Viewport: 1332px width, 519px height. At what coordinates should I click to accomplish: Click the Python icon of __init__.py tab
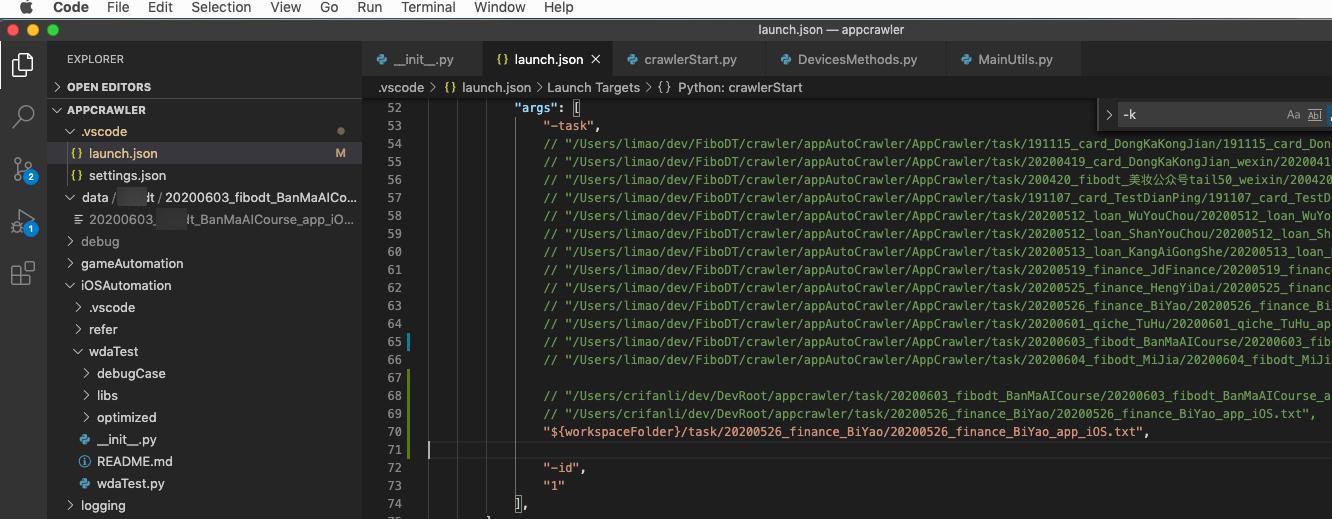382,60
